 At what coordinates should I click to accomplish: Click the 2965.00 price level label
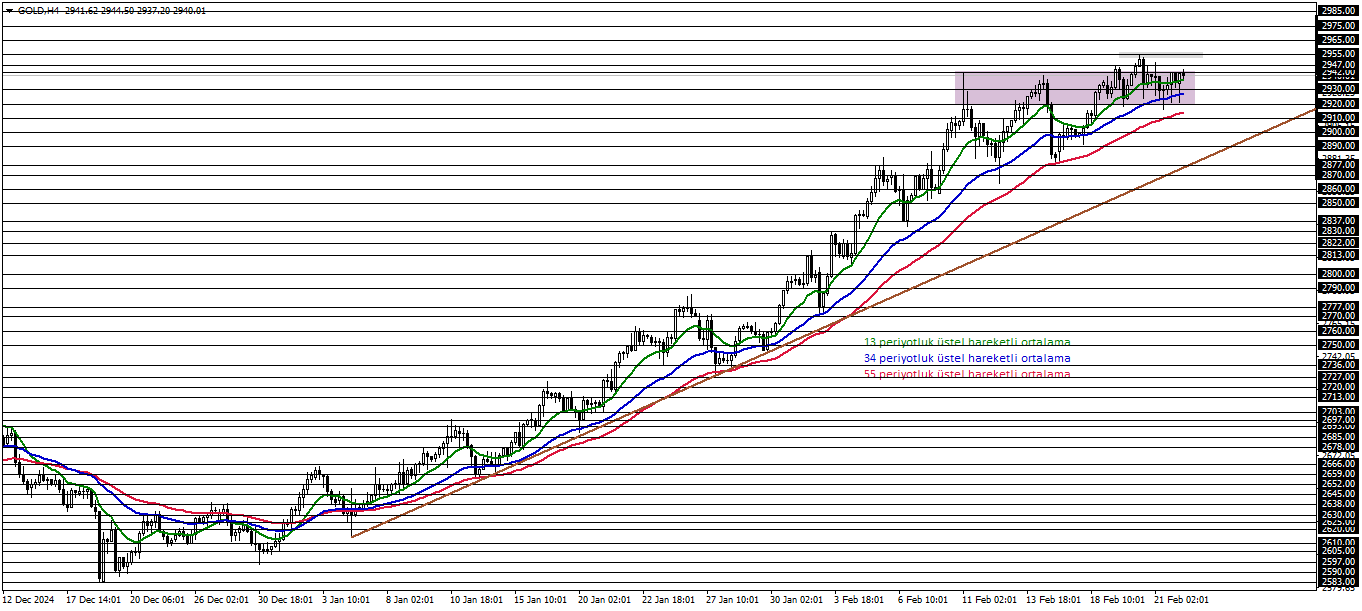[x=1339, y=40]
